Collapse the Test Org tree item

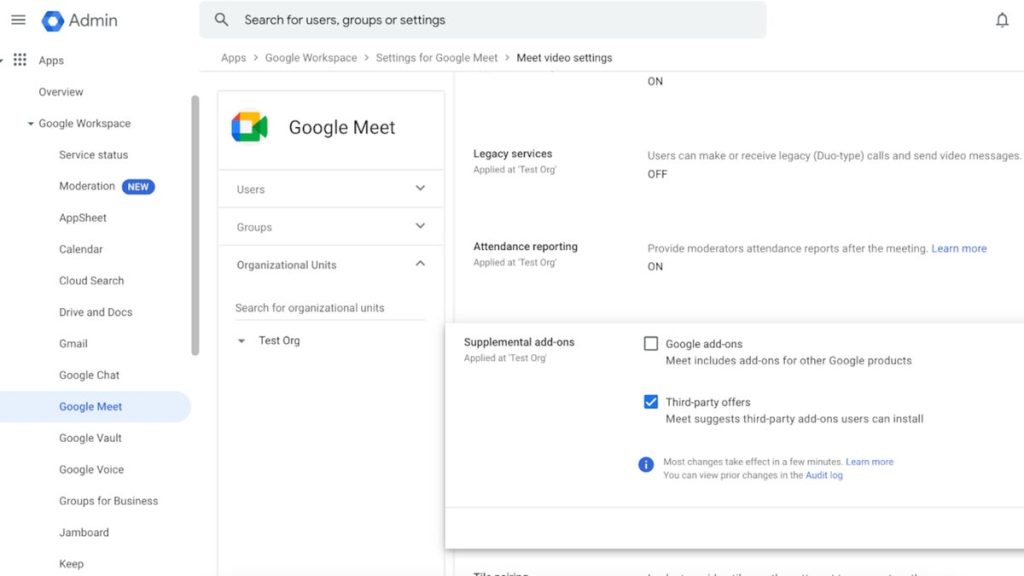pos(241,341)
